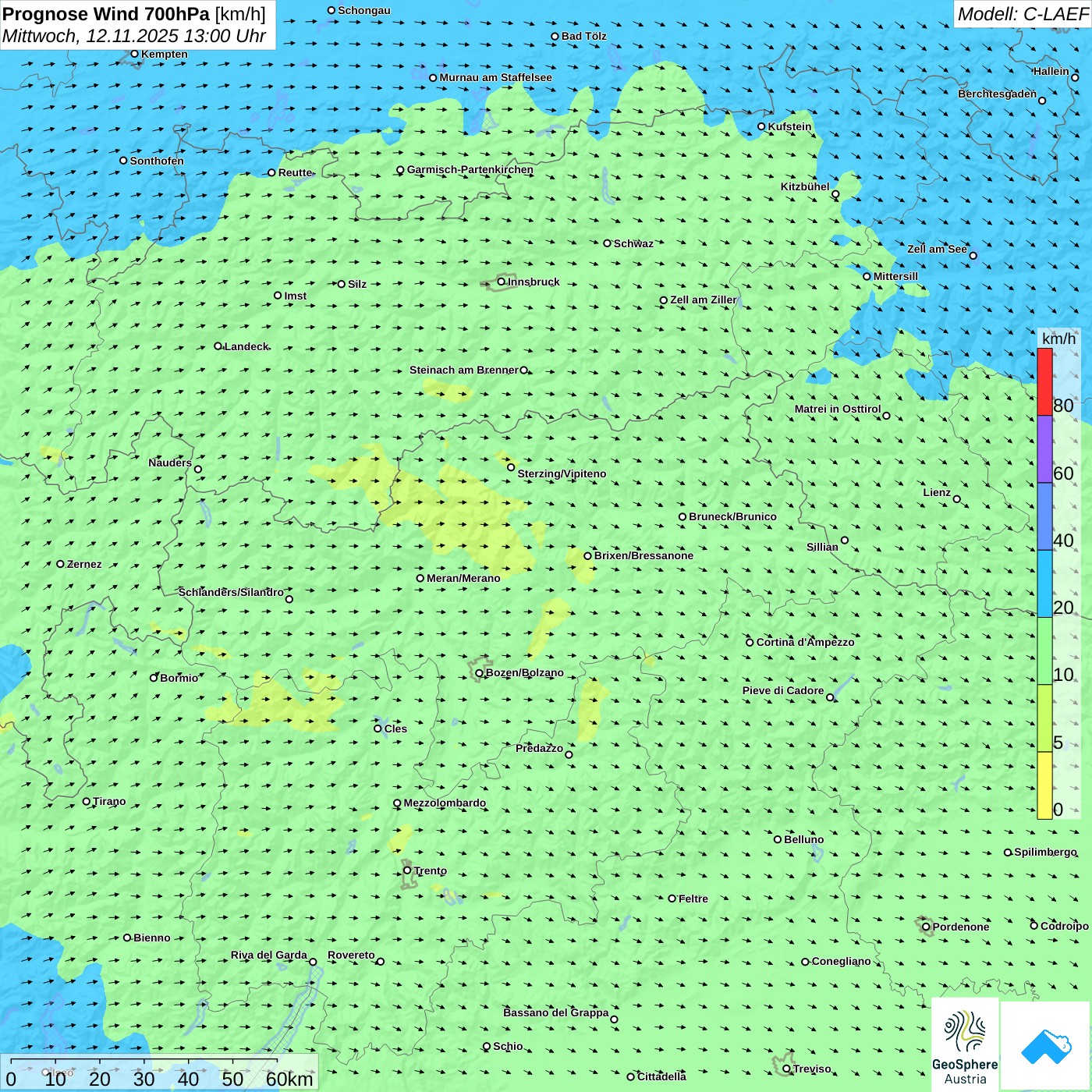Click the Belluno city marker

tap(777, 839)
